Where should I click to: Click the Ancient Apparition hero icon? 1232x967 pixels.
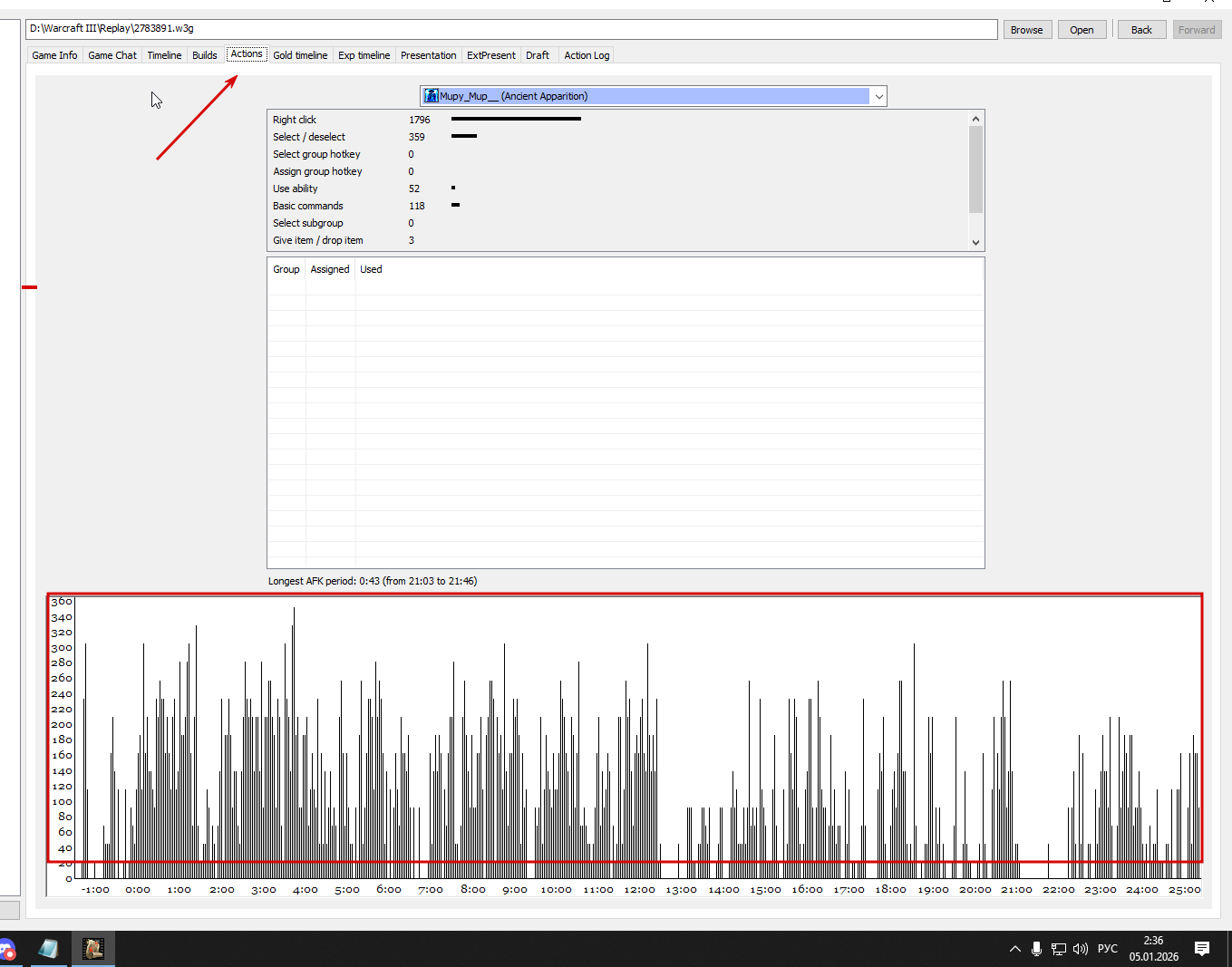tap(432, 96)
